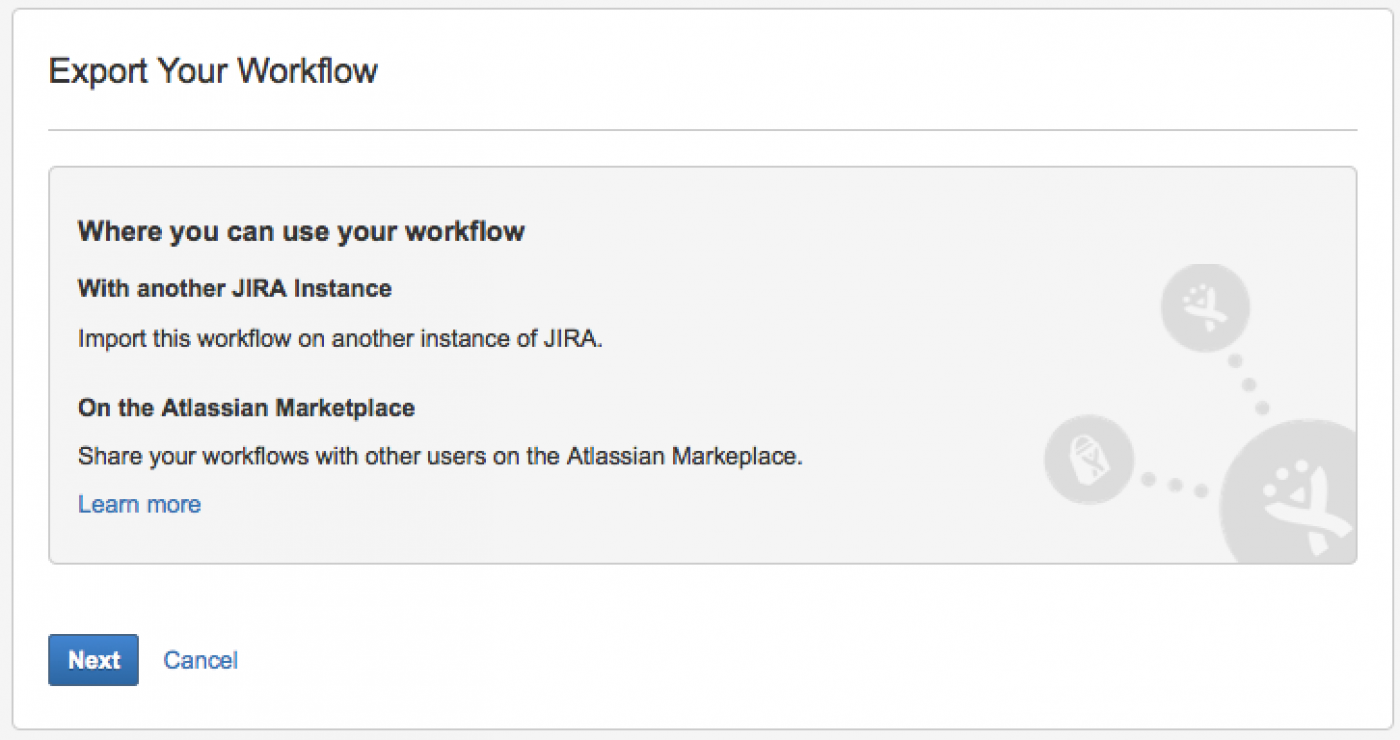Click the word 'Export' in the title

(x=90, y=72)
